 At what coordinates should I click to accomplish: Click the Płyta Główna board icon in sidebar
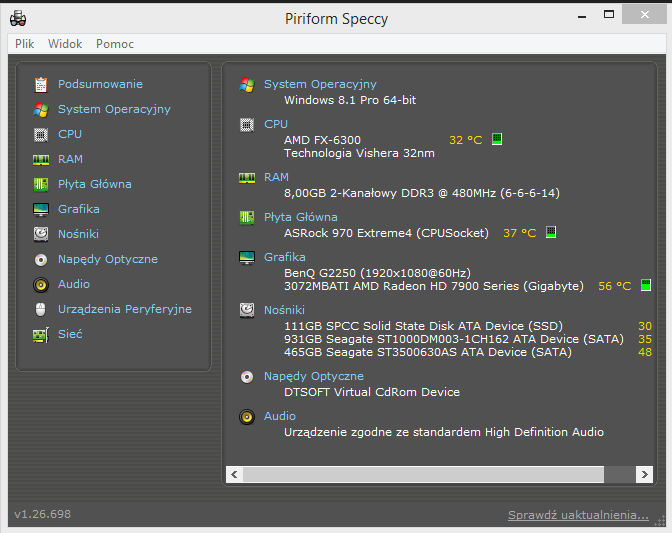tap(41, 184)
